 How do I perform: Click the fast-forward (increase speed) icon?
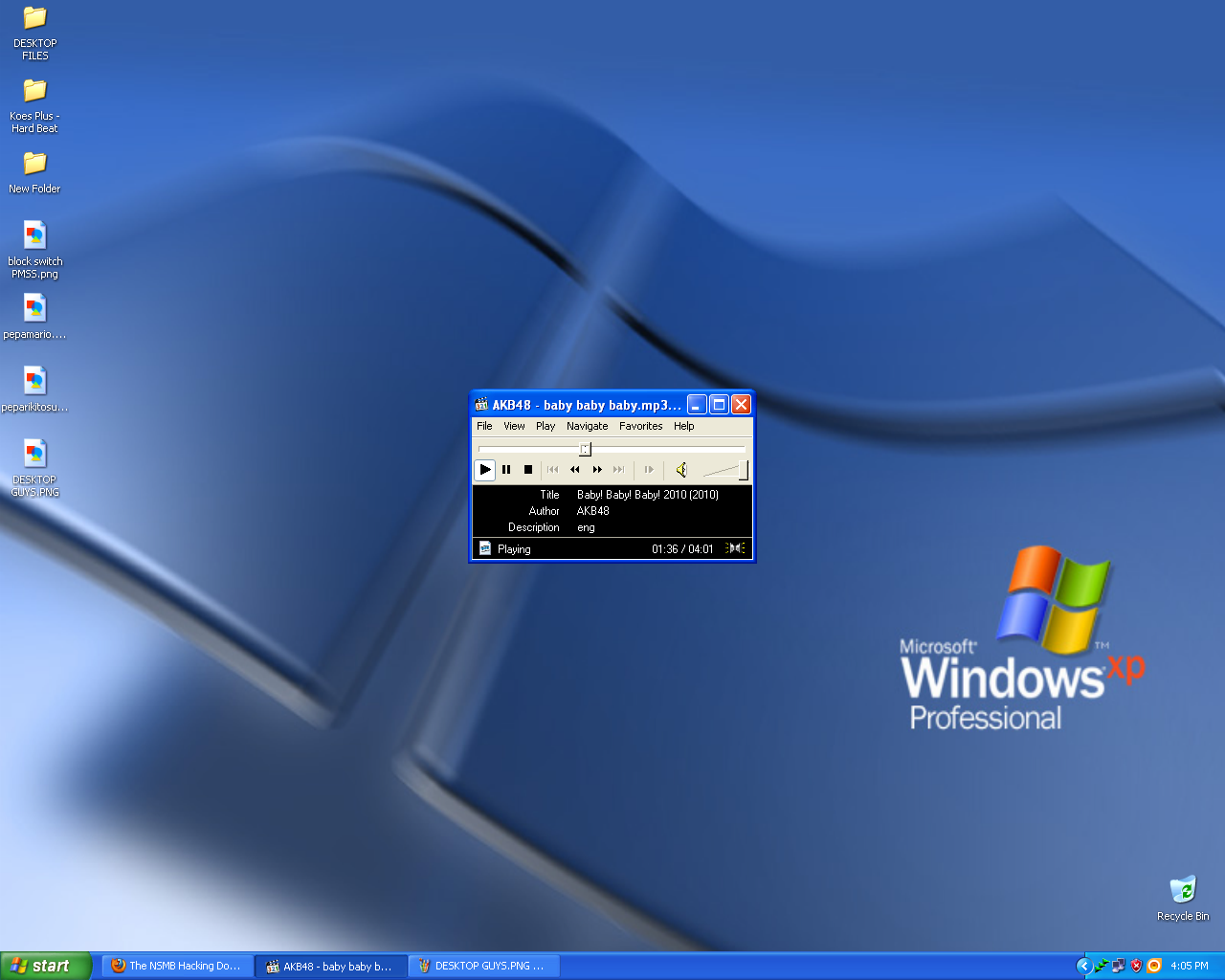[597, 470]
